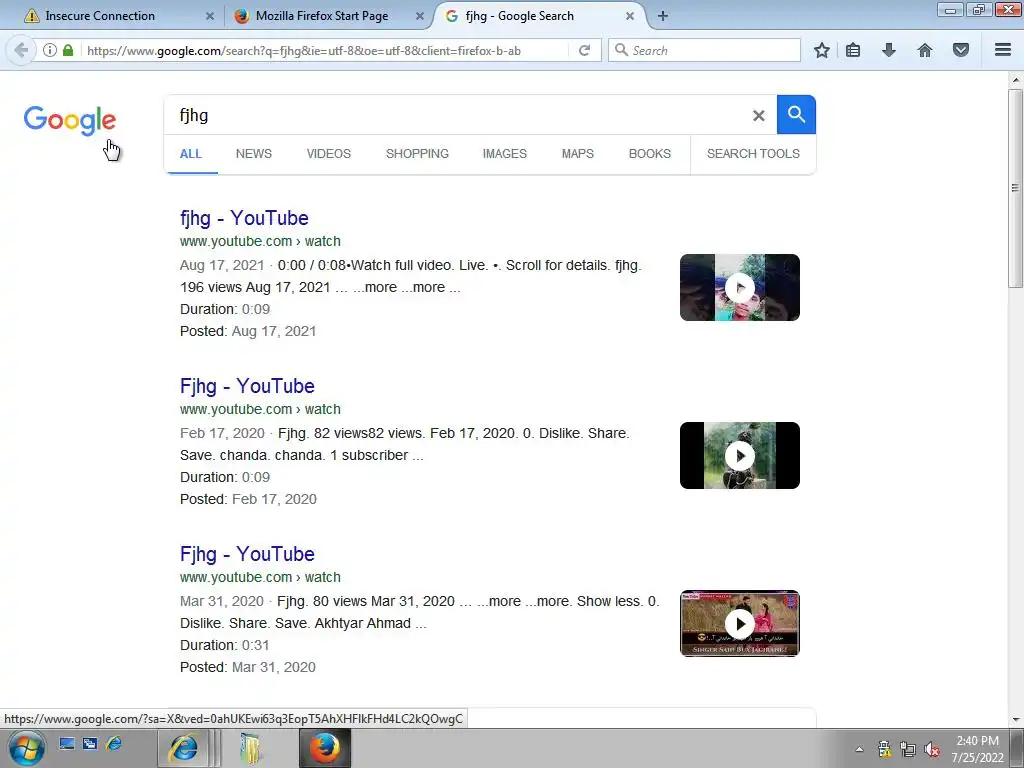Open Internet Explorer from taskbar
1024x768 pixels.
click(x=183, y=748)
